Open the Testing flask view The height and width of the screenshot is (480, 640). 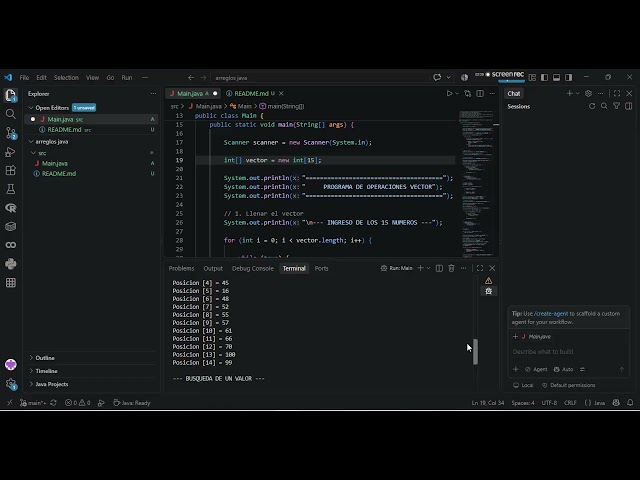pyautogui.click(x=11, y=189)
